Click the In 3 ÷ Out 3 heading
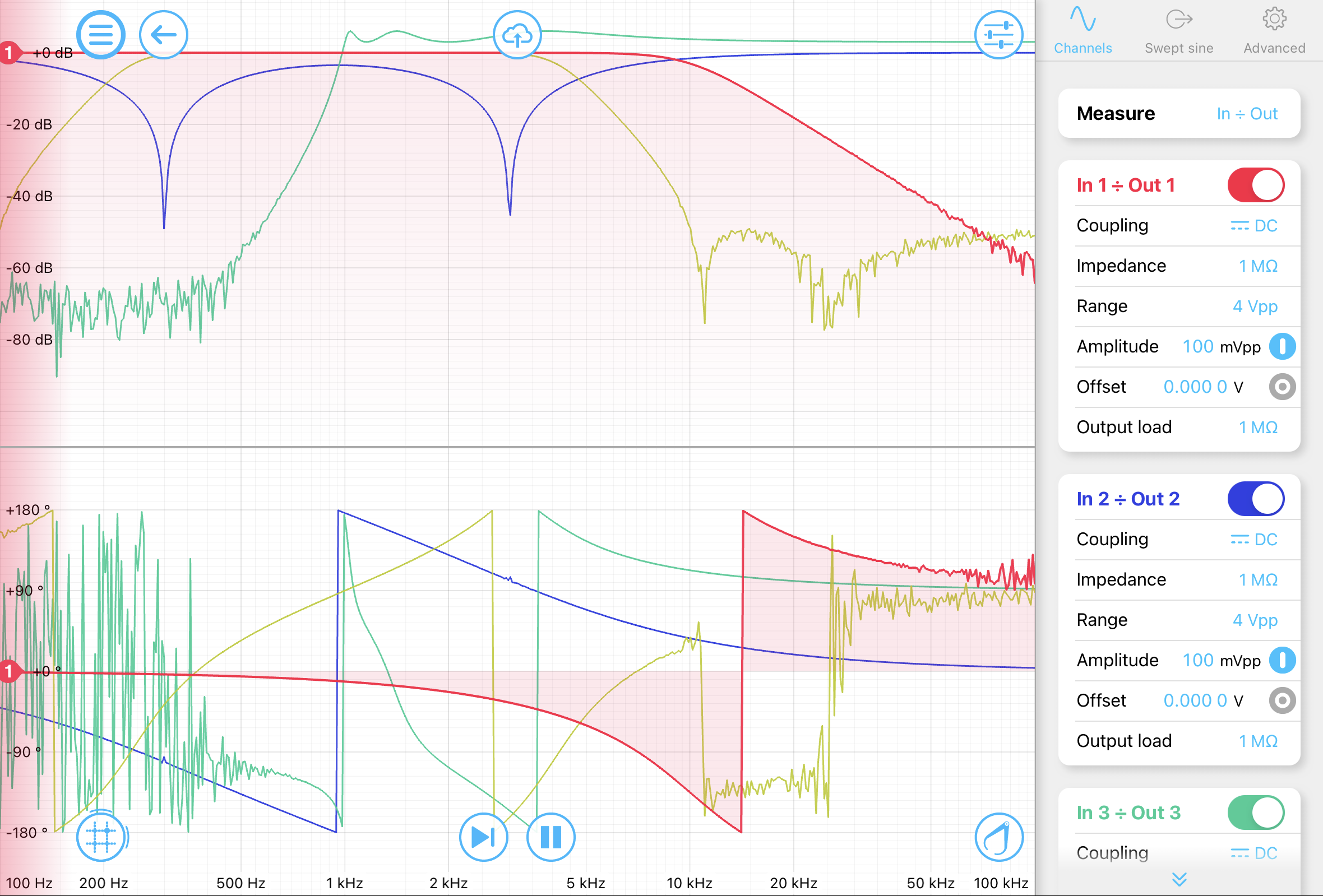 (x=1128, y=813)
